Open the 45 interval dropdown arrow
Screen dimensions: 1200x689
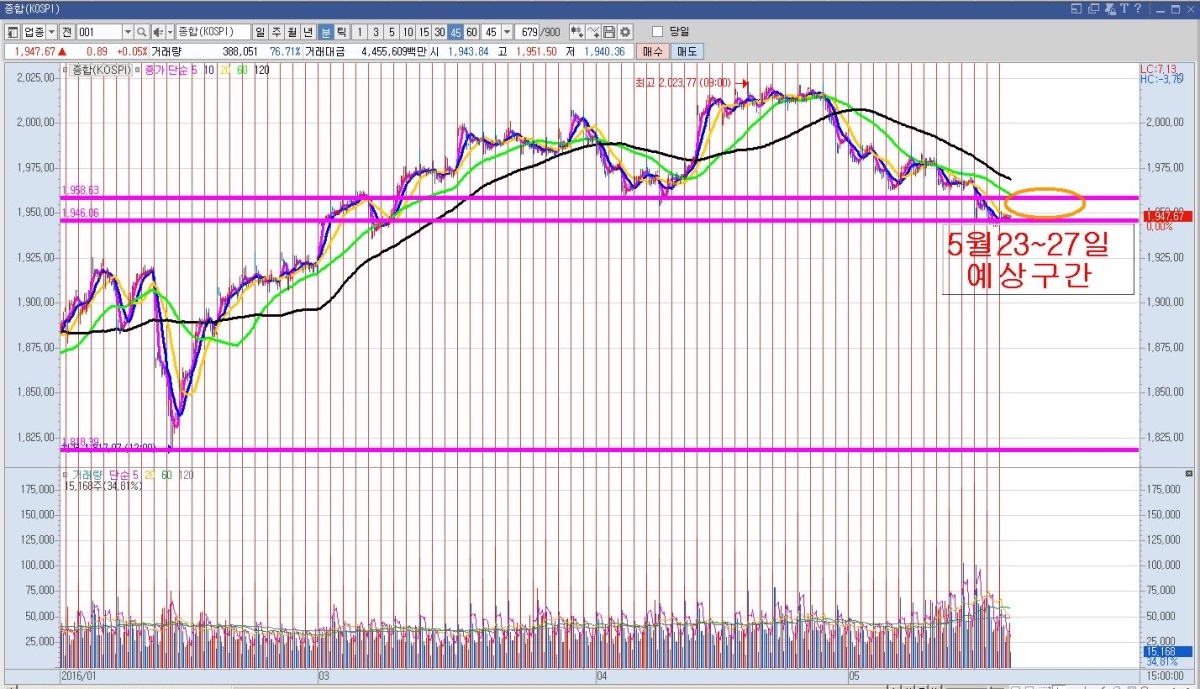point(507,32)
